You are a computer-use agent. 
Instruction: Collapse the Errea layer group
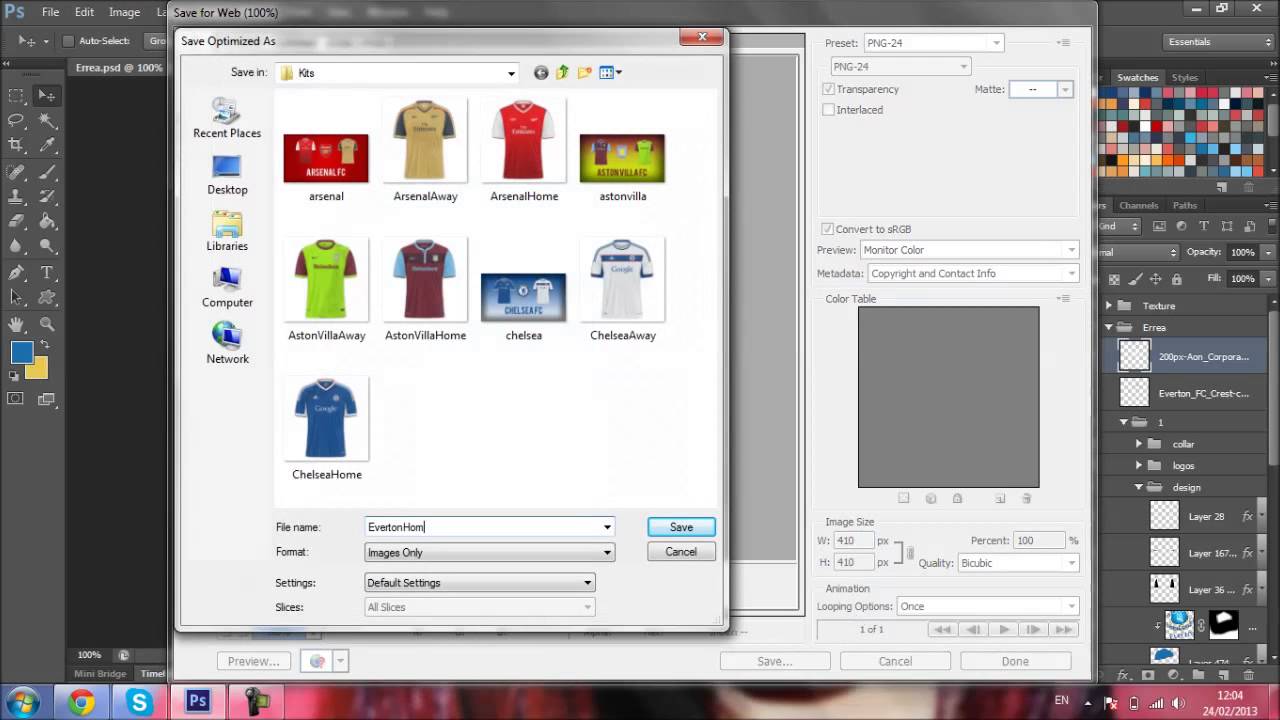[1108, 328]
